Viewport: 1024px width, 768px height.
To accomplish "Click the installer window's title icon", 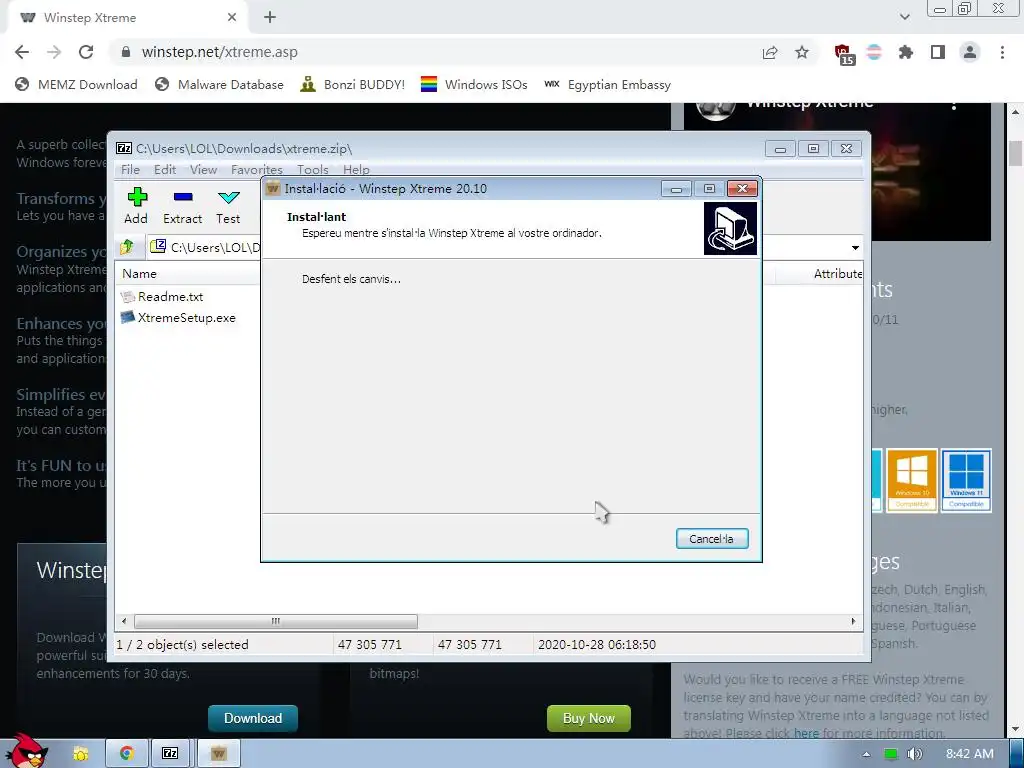I will [x=274, y=189].
